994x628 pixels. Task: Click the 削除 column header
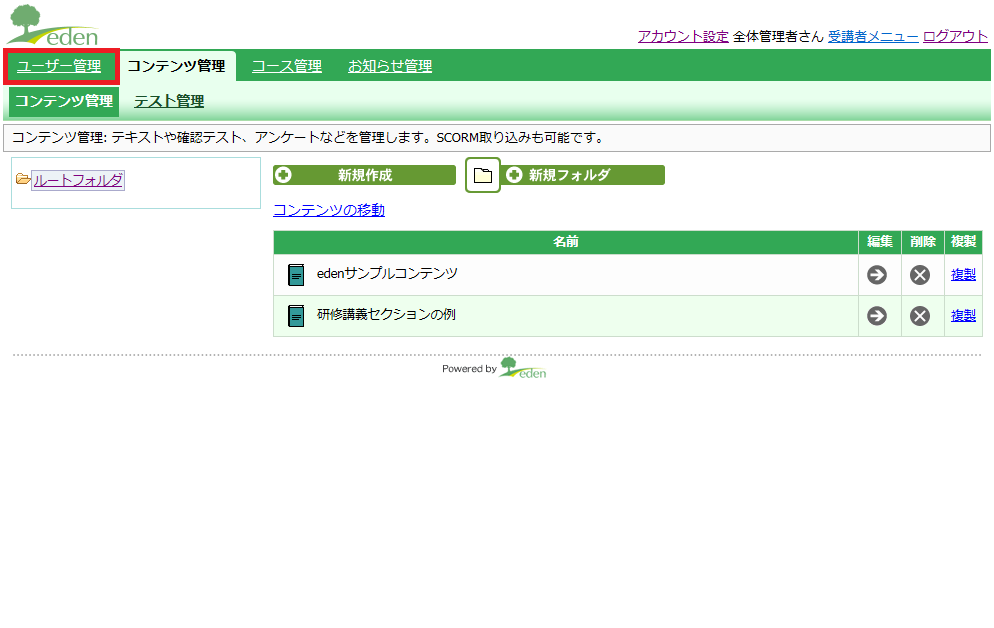pyautogui.click(x=922, y=241)
